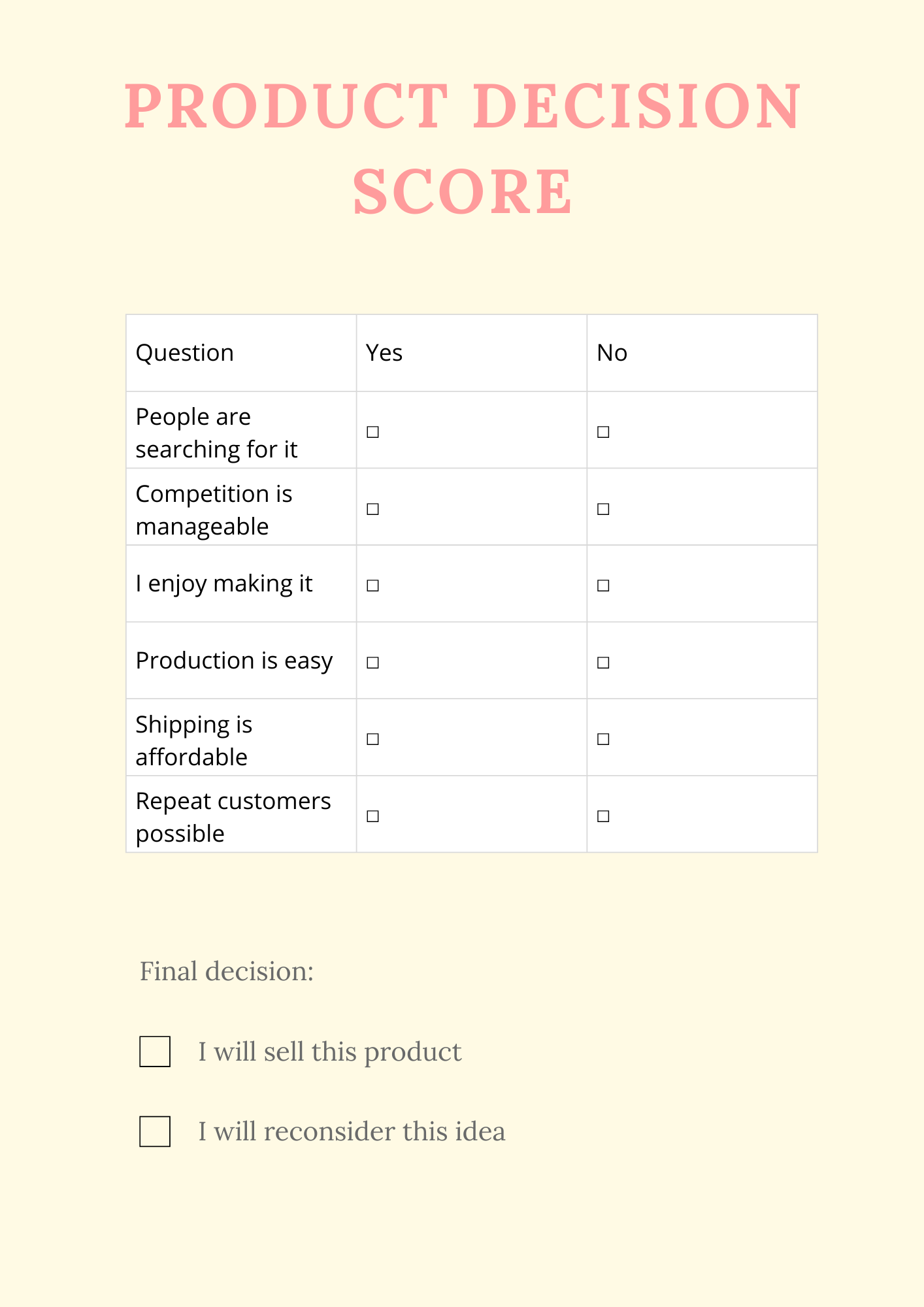
Task: Click the Repeat customers possible row label
Action: coord(233,817)
